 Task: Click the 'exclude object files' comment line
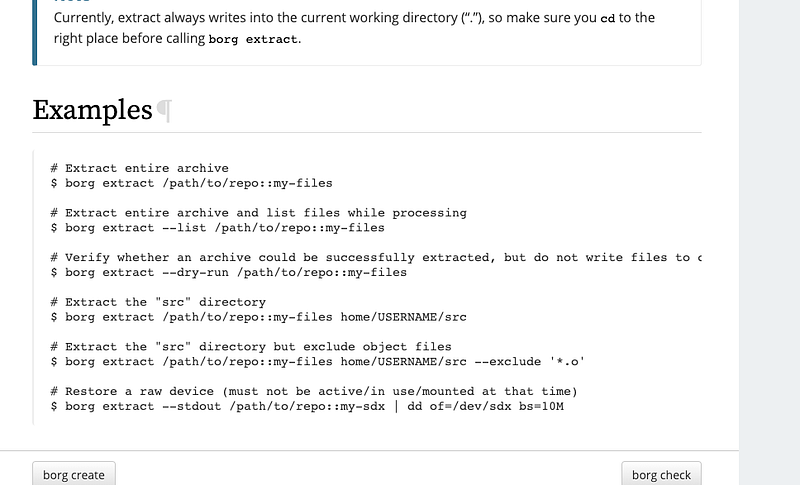[x=251, y=347]
